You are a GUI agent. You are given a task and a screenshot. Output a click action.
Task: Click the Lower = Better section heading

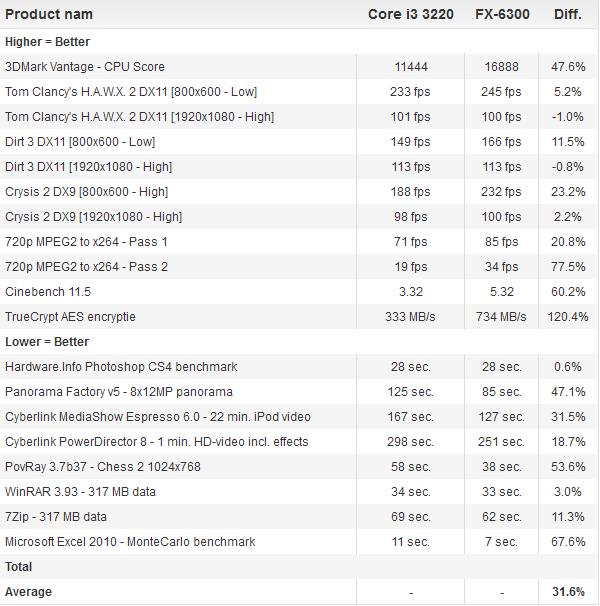(46, 342)
